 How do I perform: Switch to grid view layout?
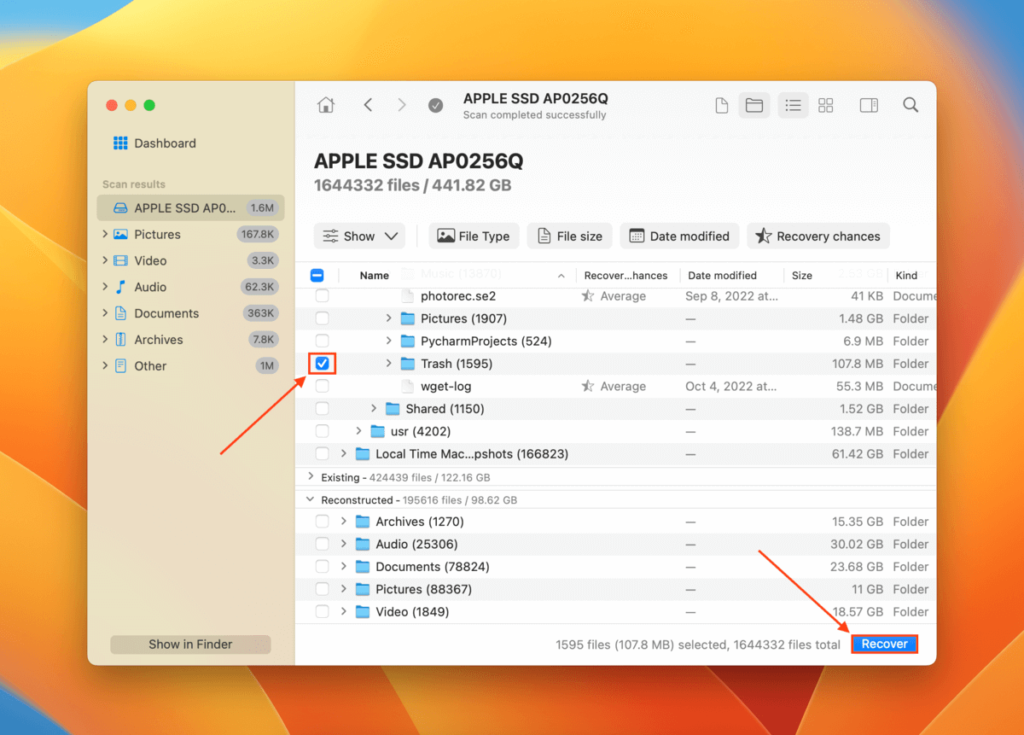[825, 104]
